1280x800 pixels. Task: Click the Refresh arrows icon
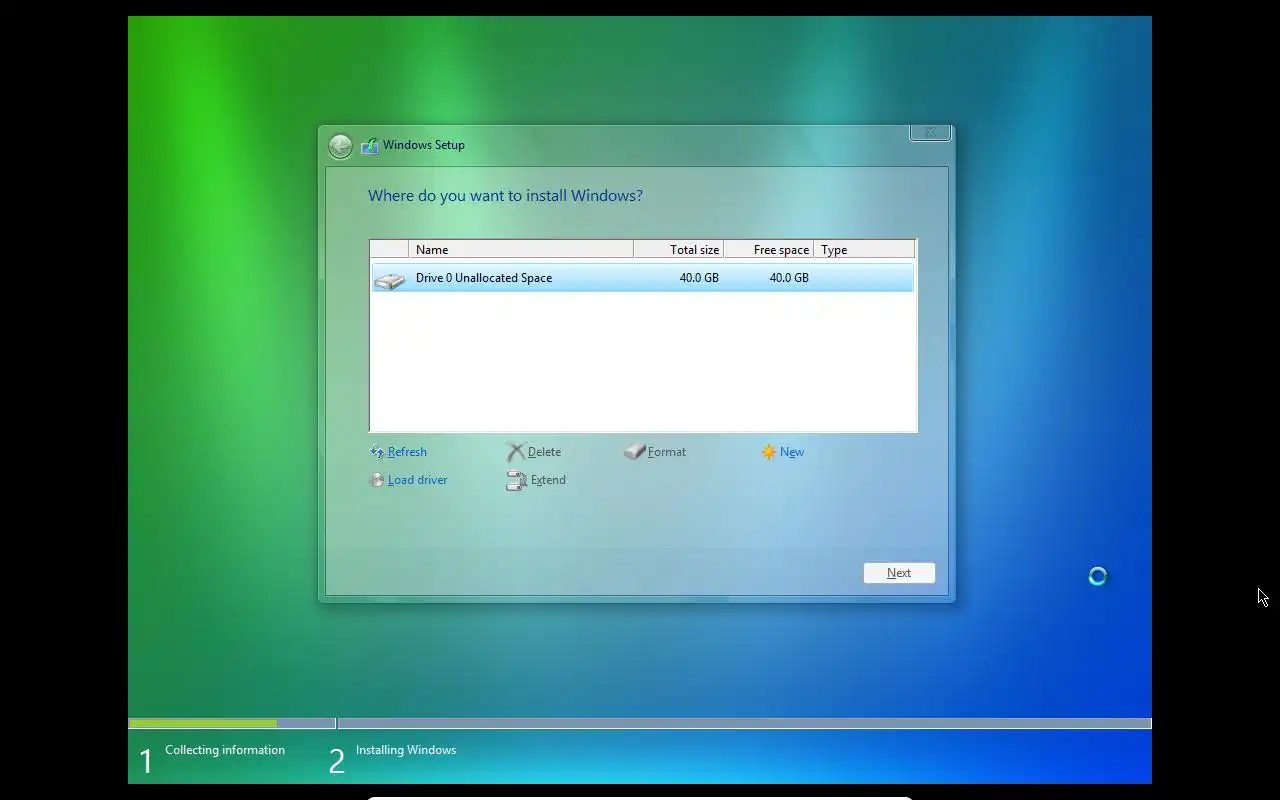[377, 452]
